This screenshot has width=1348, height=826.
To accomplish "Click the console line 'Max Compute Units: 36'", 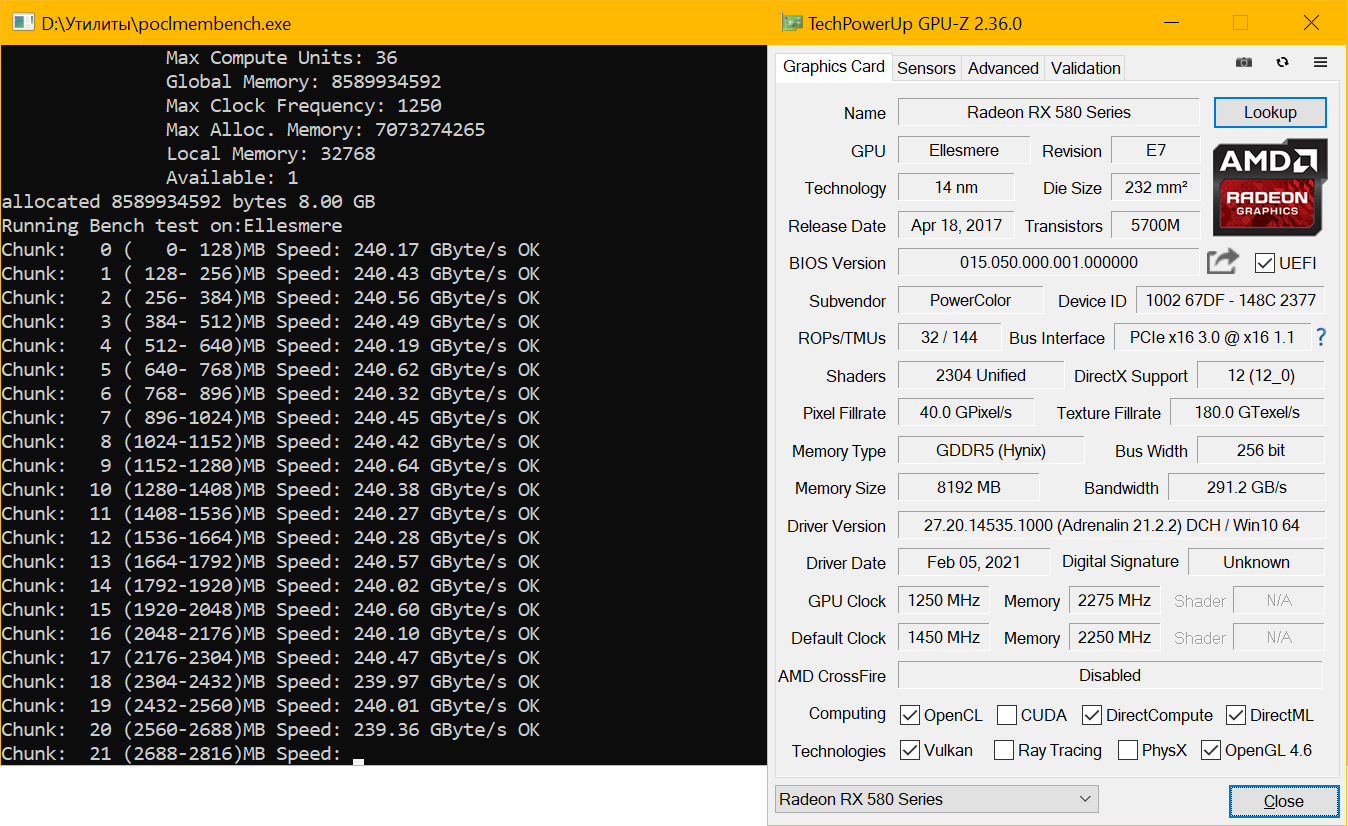I will (281, 58).
